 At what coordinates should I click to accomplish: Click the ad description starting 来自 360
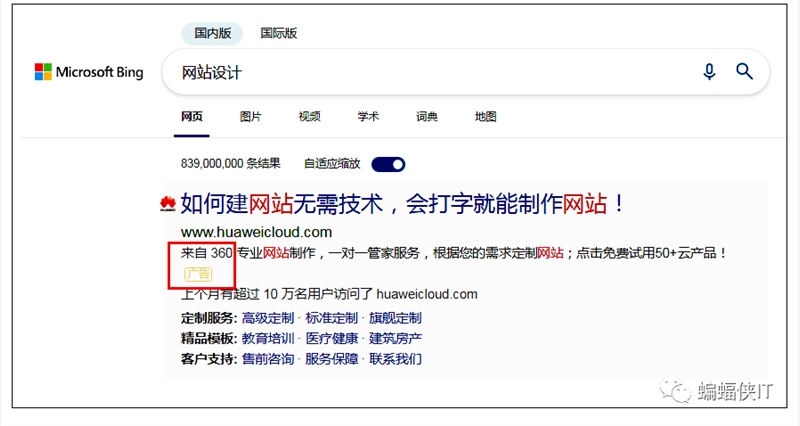pos(454,253)
